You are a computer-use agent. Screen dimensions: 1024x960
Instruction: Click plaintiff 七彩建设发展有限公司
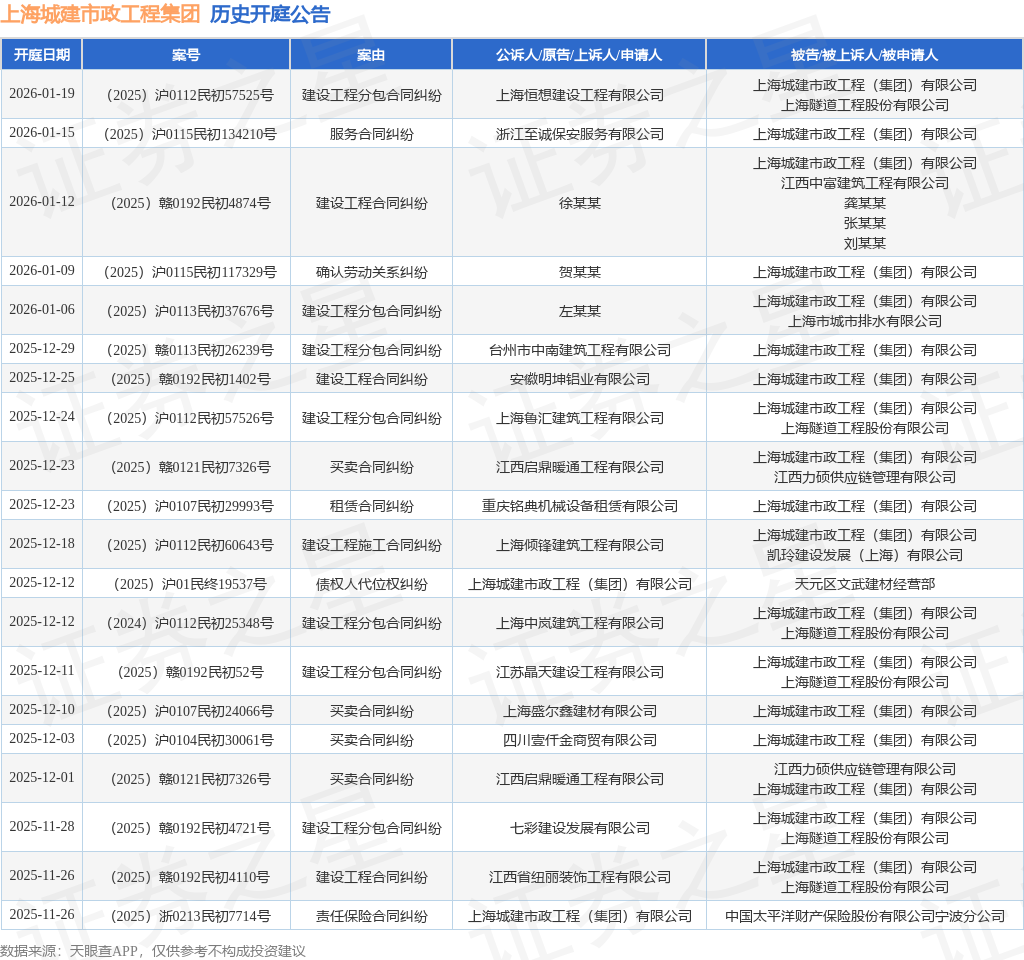click(x=579, y=829)
